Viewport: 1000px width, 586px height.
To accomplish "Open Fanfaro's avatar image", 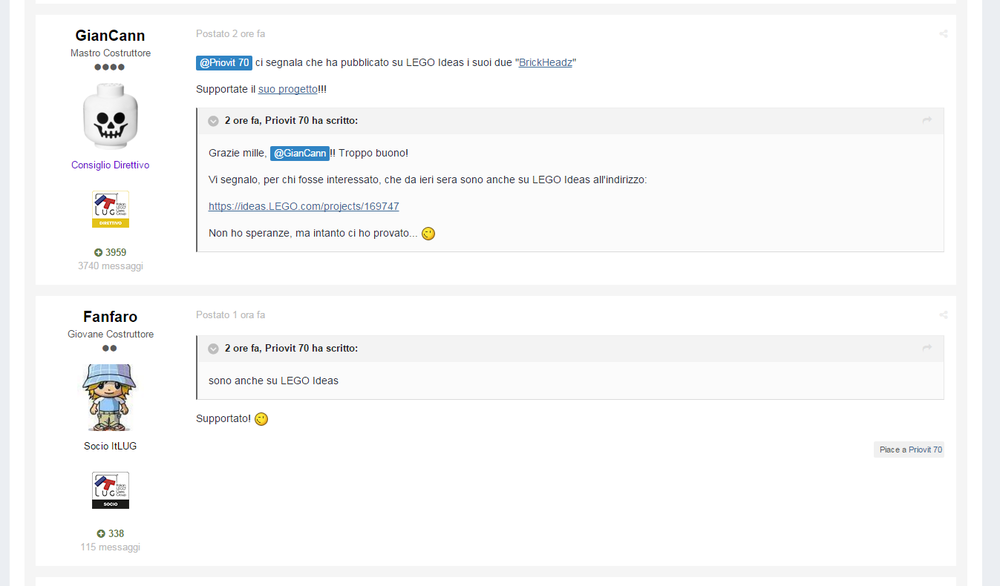I will 110,397.
